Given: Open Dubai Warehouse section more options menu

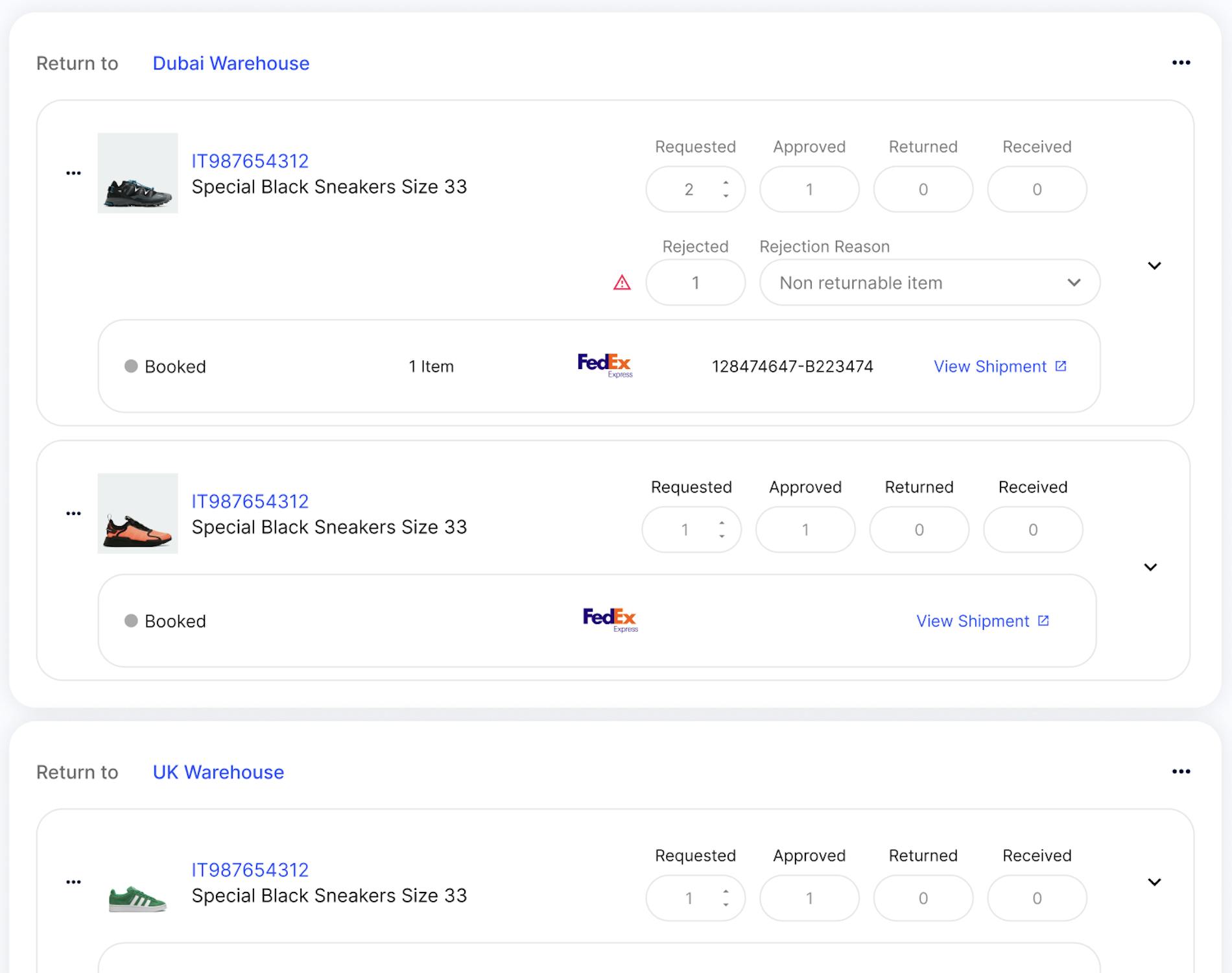Looking at the screenshot, I should click(1181, 63).
